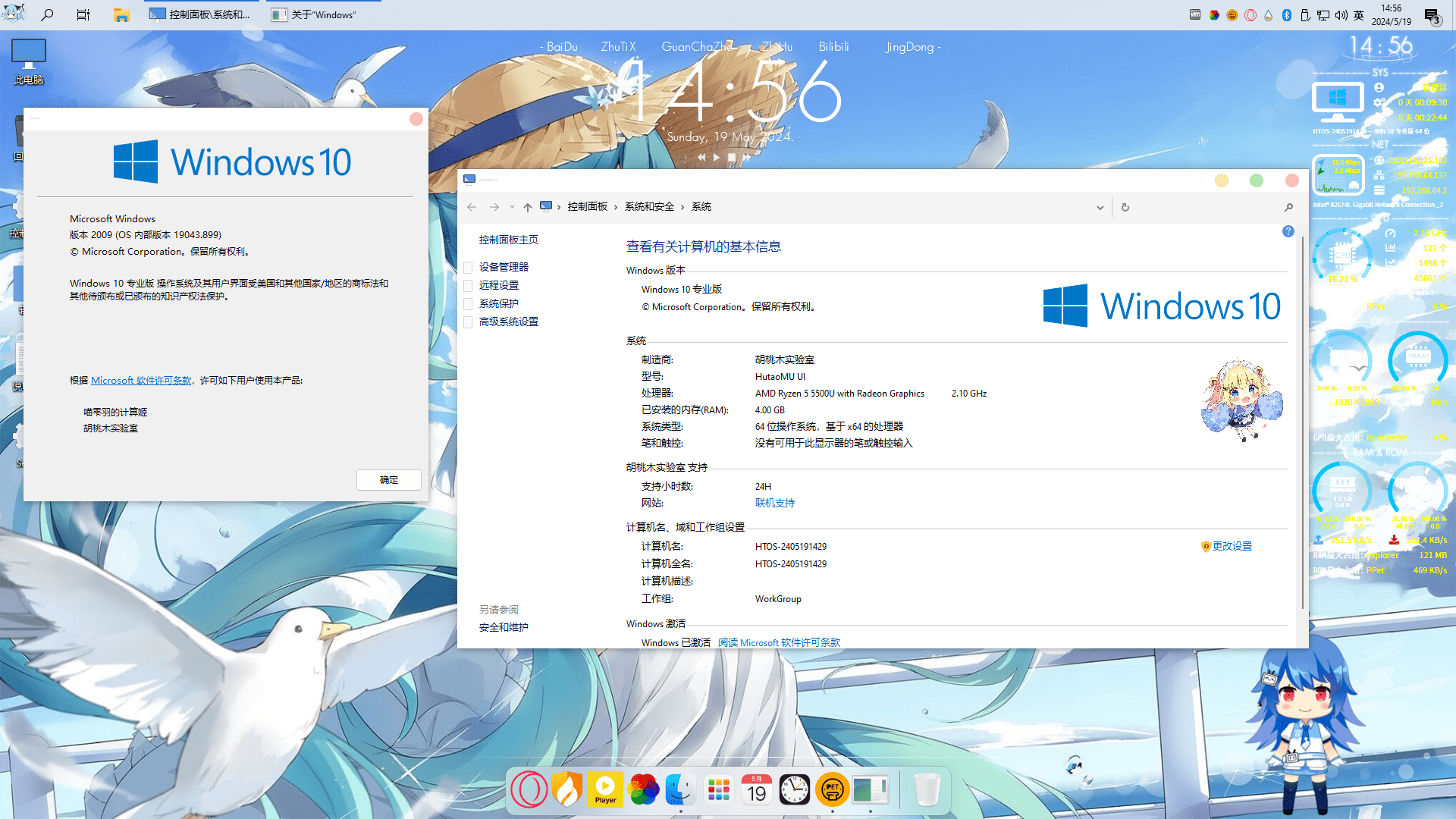Open Finder face icon in dock

point(681,789)
